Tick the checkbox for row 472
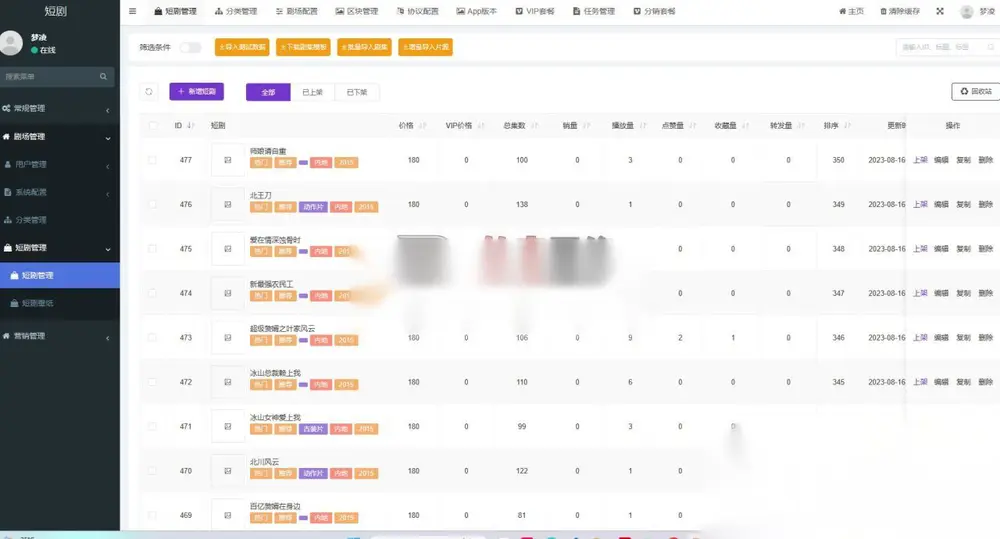1000x539 pixels. tap(152, 382)
